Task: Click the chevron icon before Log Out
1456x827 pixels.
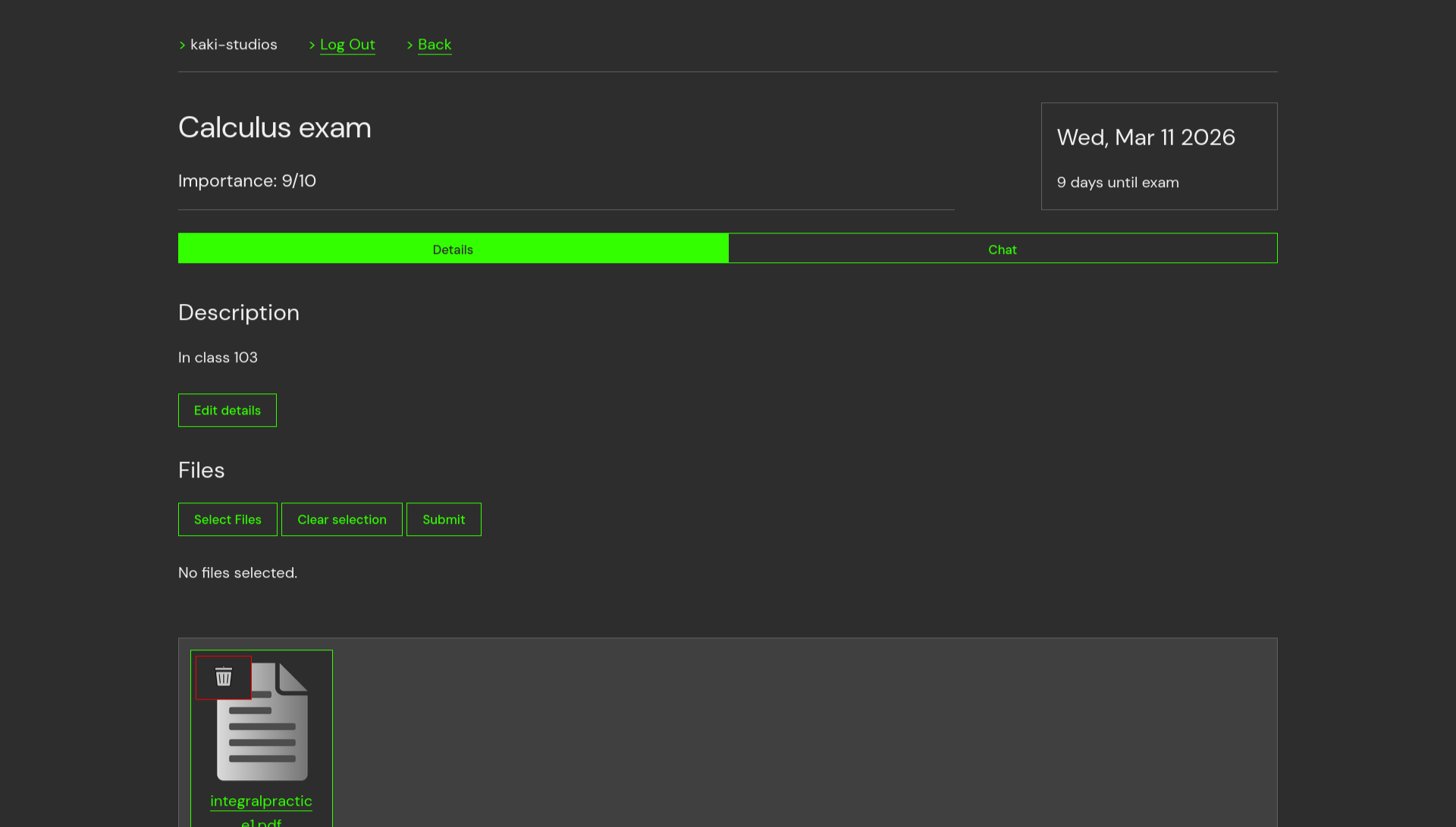Action: (x=312, y=45)
